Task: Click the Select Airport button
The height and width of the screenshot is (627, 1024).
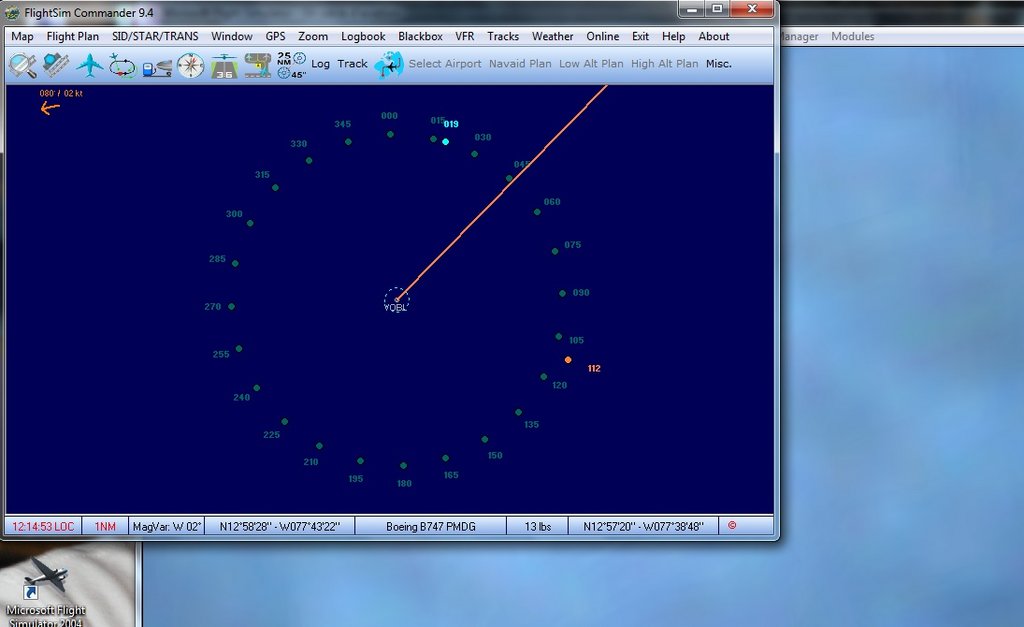Action: 445,64
